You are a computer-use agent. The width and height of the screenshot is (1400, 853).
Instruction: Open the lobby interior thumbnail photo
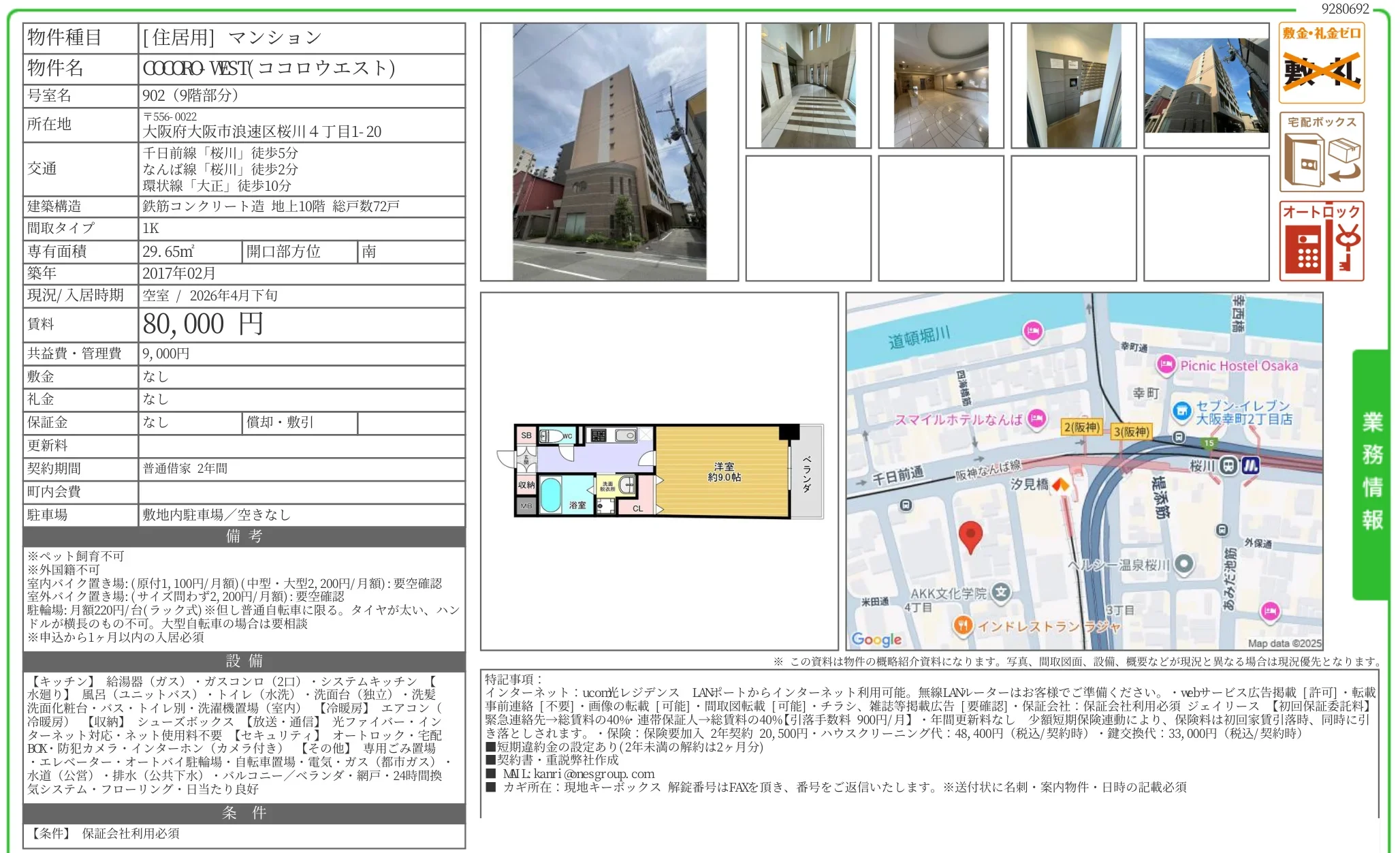point(940,86)
